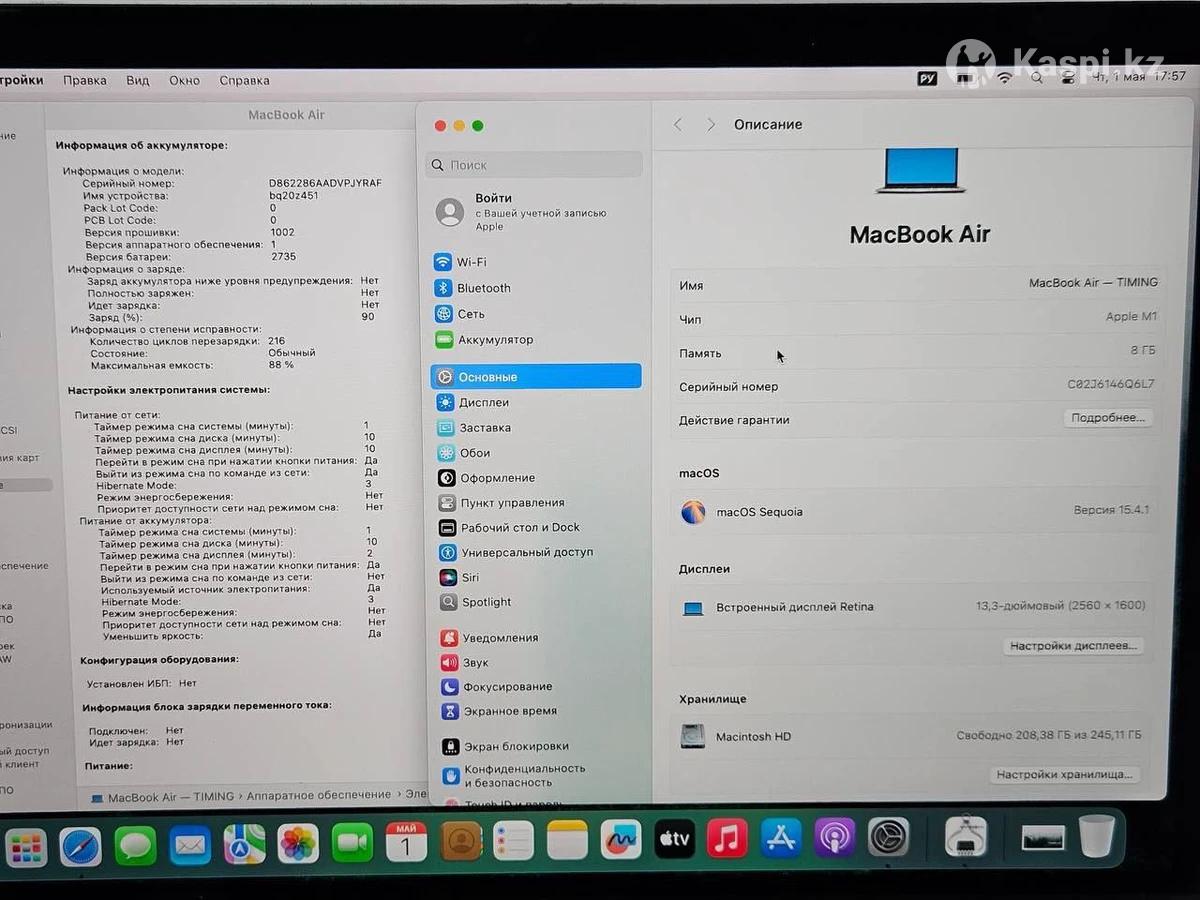
Task: Launch Safari from the Dock
Action: (80, 846)
